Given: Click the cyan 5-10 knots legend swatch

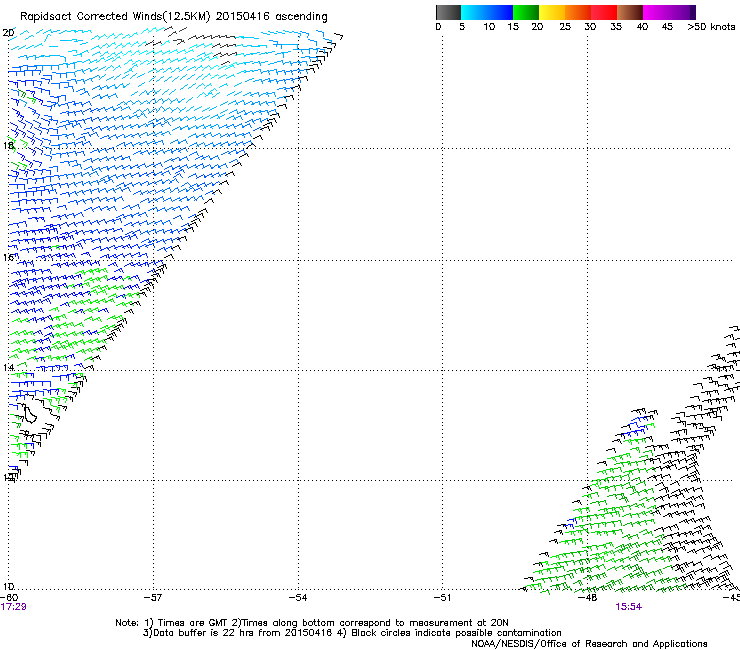Looking at the screenshot, I should [x=474, y=12].
